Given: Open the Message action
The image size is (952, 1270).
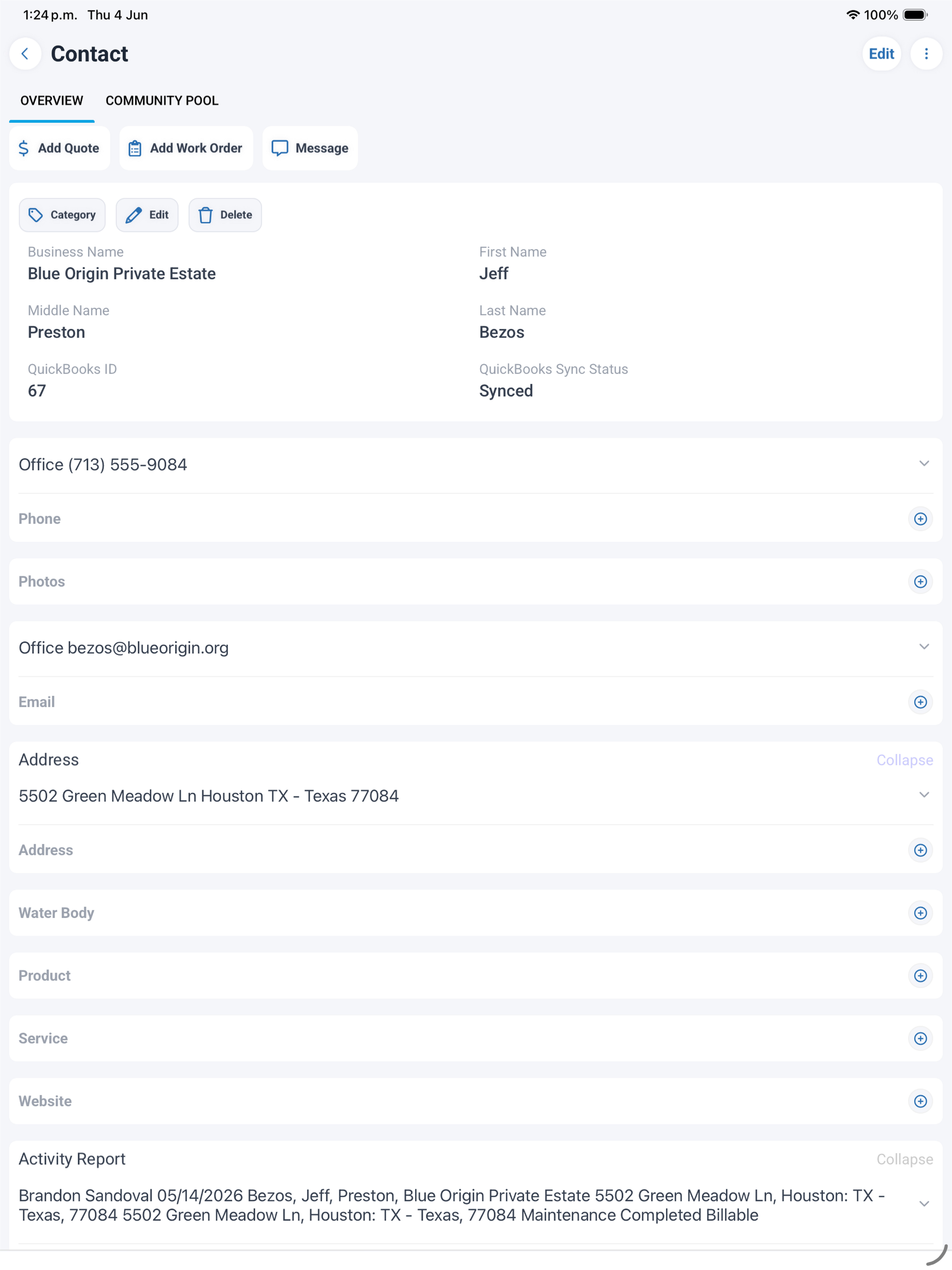Looking at the screenshot, I should click(310, 148).
